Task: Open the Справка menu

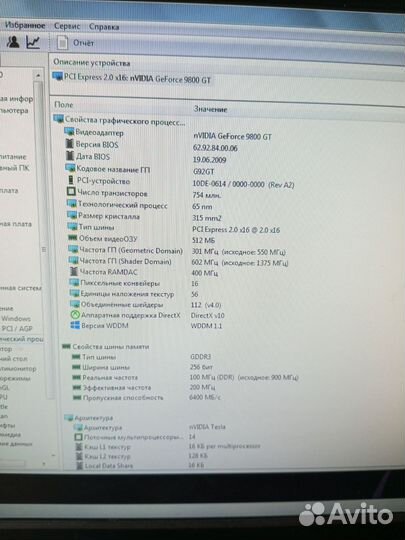Action: pos(104,27)
